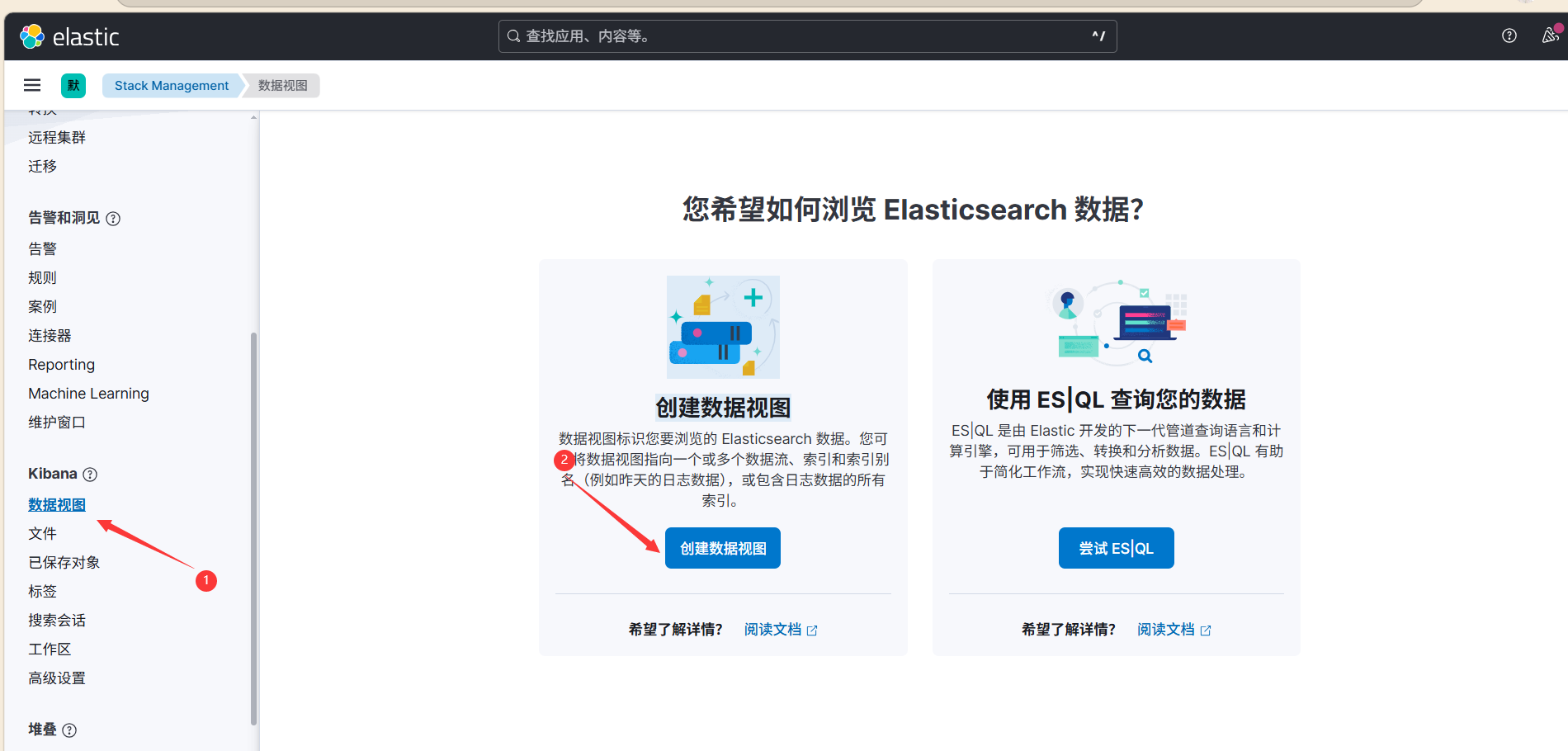Click the ES|QL illustration image

1116,323
